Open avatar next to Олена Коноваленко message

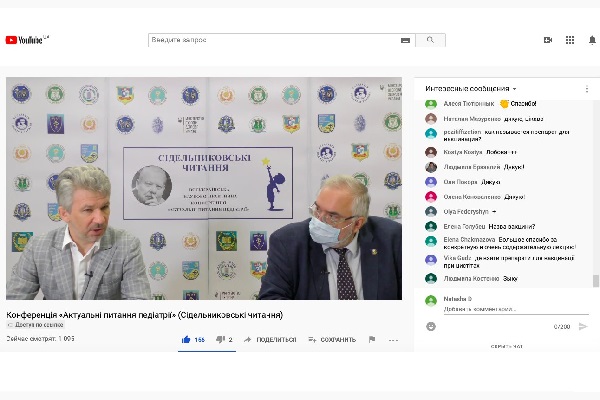coord(431,197)
